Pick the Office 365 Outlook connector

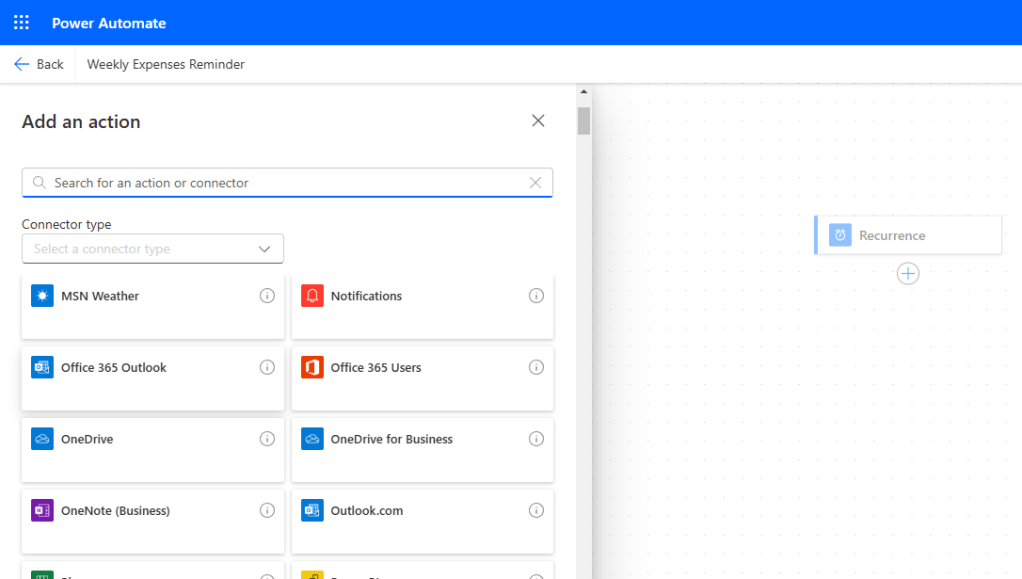coord(113,368)
